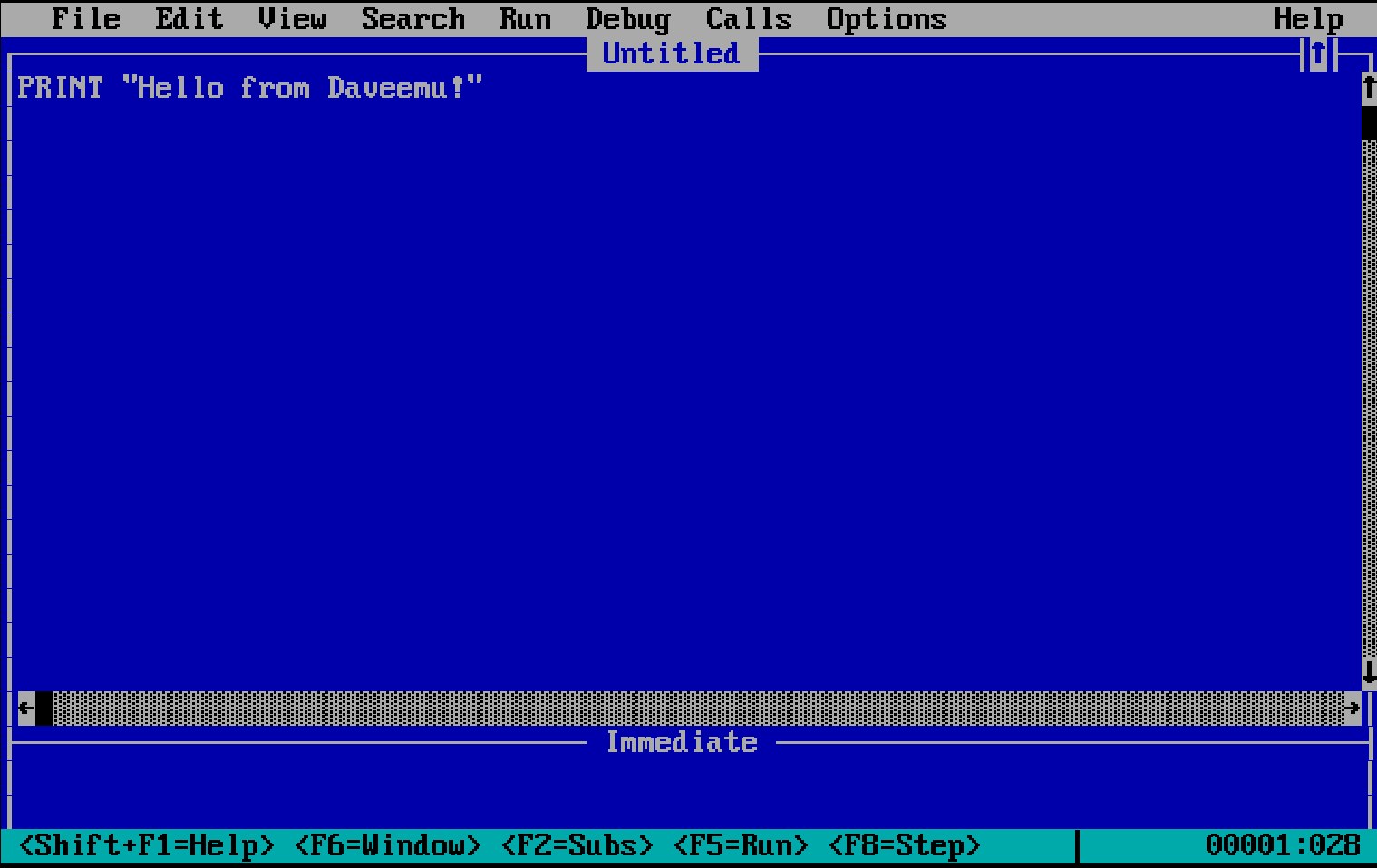Click the F5=Run shortcut in status bar
This screenshot has height=868, width=1377.
[742, 844]
